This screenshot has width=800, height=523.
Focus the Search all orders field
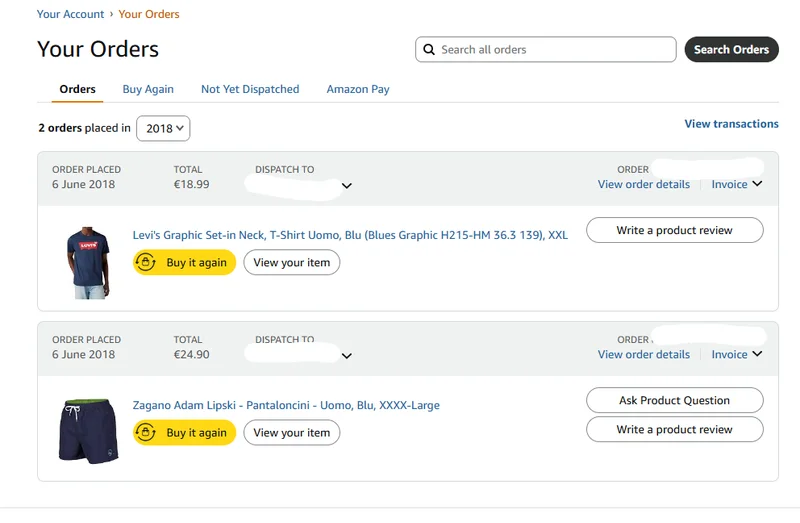[545, 49]
